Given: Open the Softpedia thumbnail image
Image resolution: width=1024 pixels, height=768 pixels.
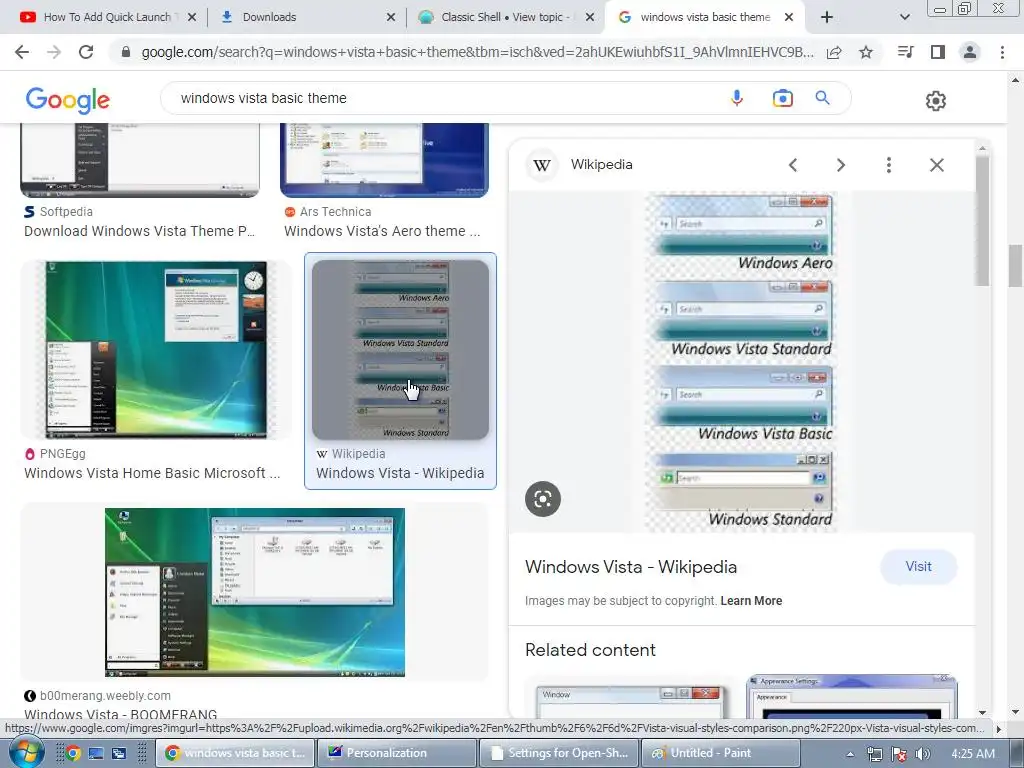Looking at the screenshot, I should (140, 160).
